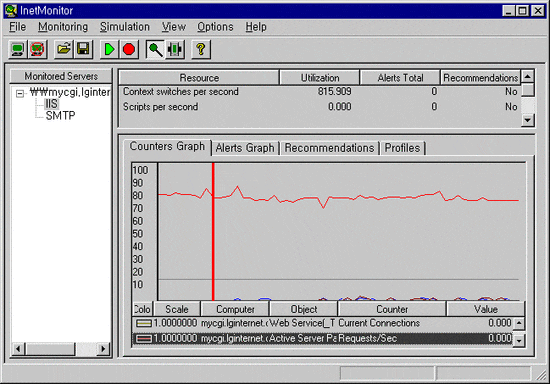Click the Computer column header
This screenshot has height=384, width=550.
[x=235, y=309]
